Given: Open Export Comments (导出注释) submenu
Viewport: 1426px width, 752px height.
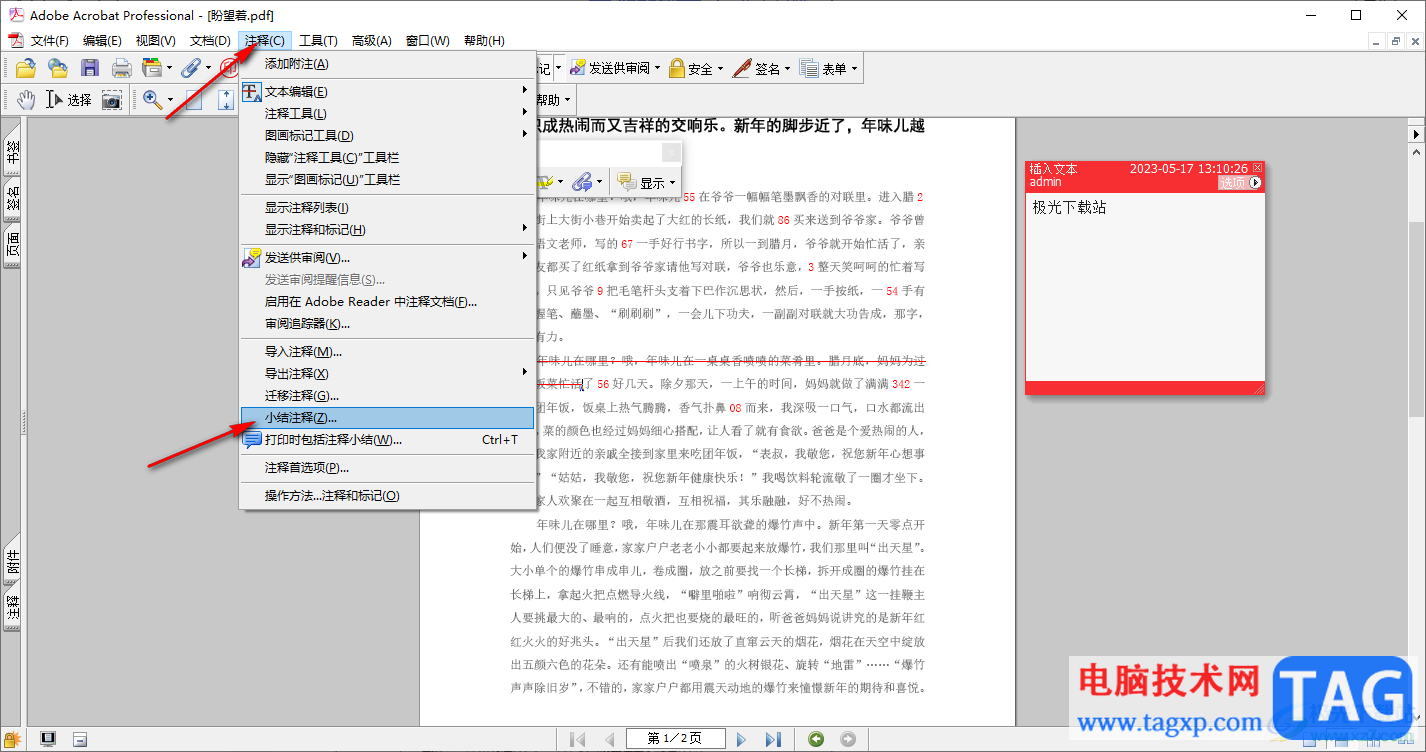Looking at the screenshot, I should pyautogui.click(x=387, y=374).
